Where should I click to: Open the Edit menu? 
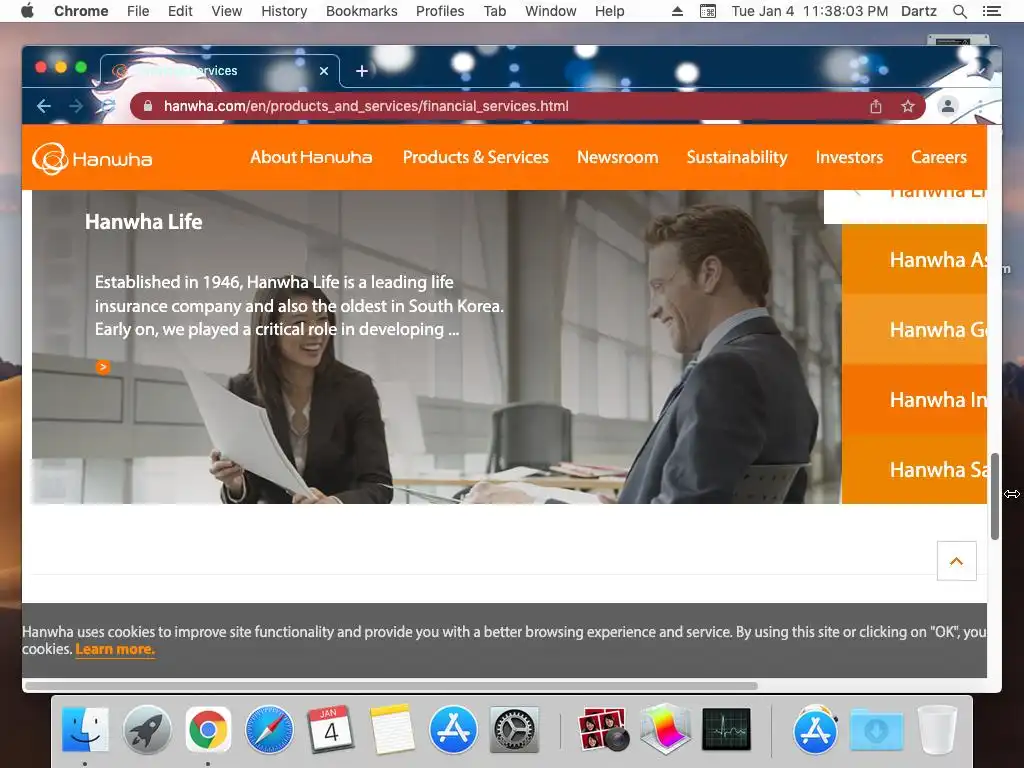(x=180, y=11)
